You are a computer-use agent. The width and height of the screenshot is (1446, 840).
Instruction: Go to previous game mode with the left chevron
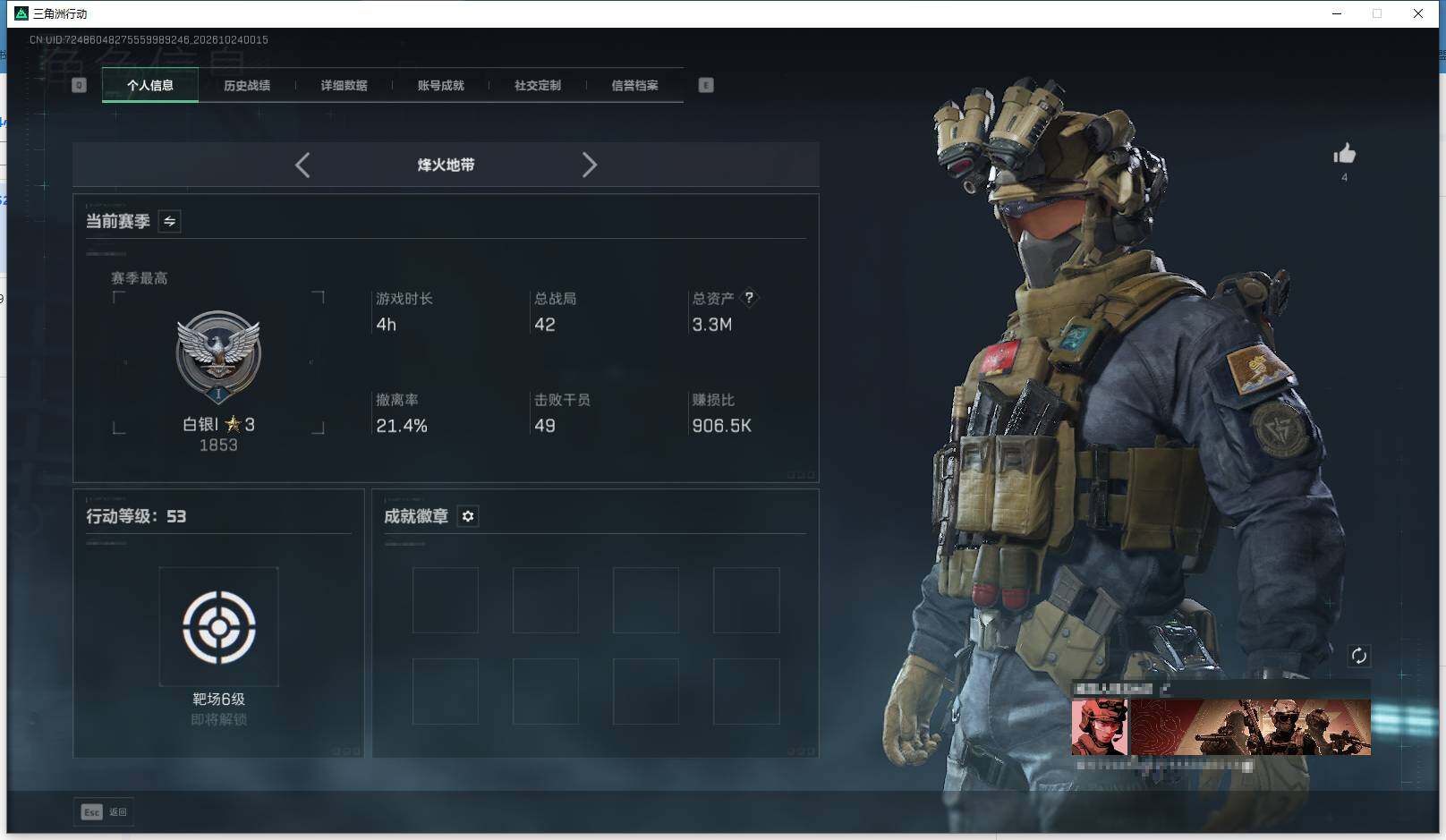point(302,165)
